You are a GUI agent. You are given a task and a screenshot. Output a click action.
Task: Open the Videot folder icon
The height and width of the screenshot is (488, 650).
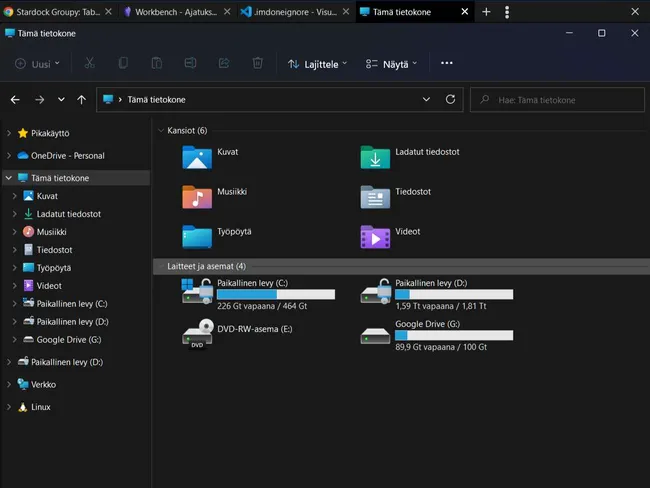pyautogui.click(x=375, y=237)
